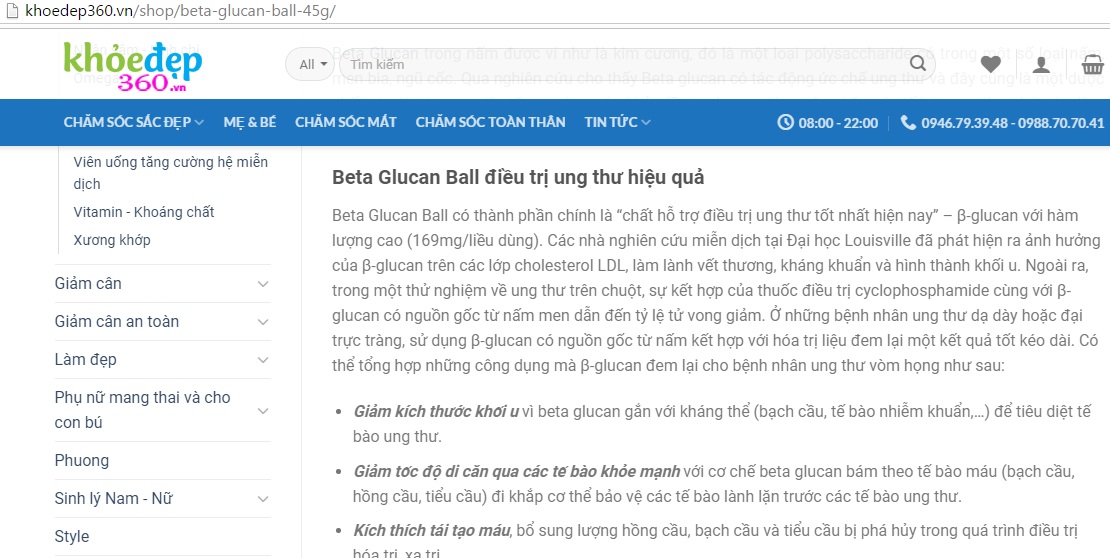This screenshot has height=558, width=1110.
Task: Open the wishlist heart icon
Action: click(990, 64)
